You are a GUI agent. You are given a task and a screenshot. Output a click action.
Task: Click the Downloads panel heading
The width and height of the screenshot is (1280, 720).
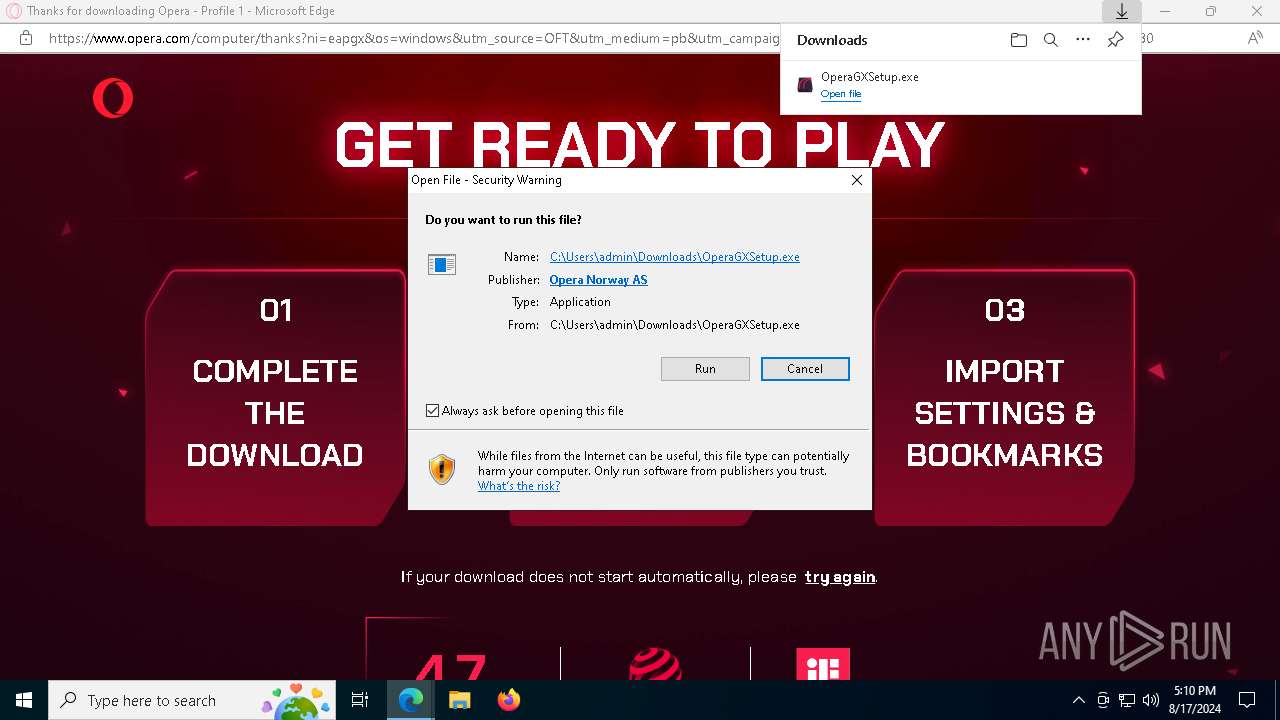tap(832, 40)
